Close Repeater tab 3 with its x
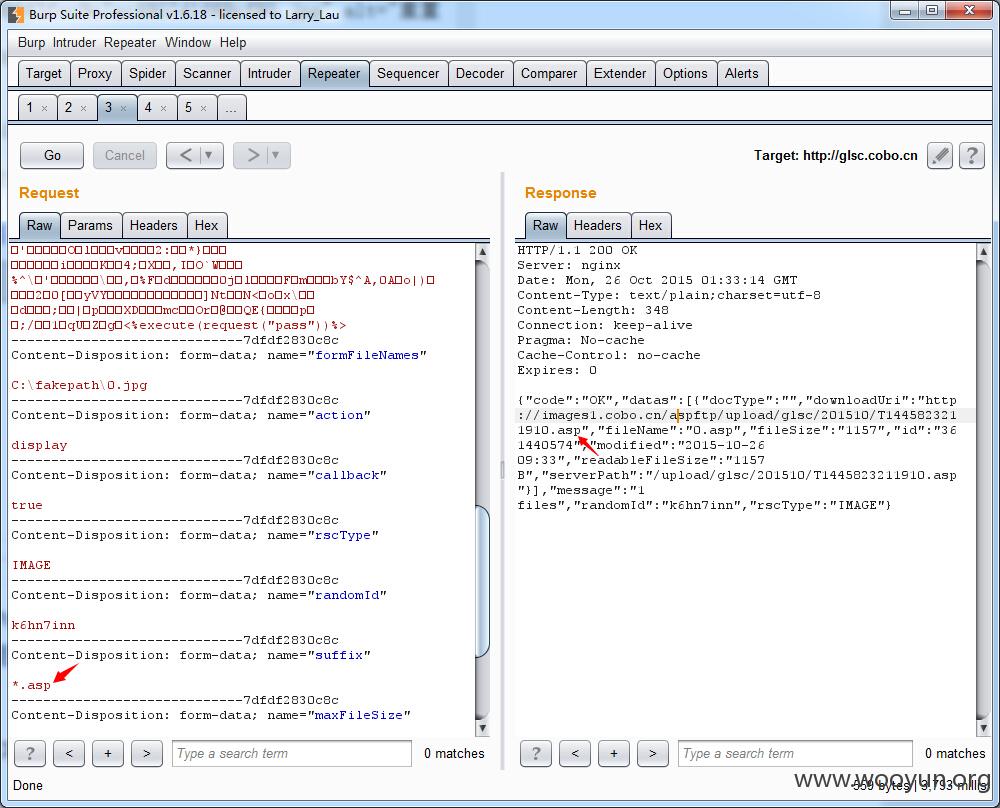Viewport: 1000px width, 808px height. (123, 108)
